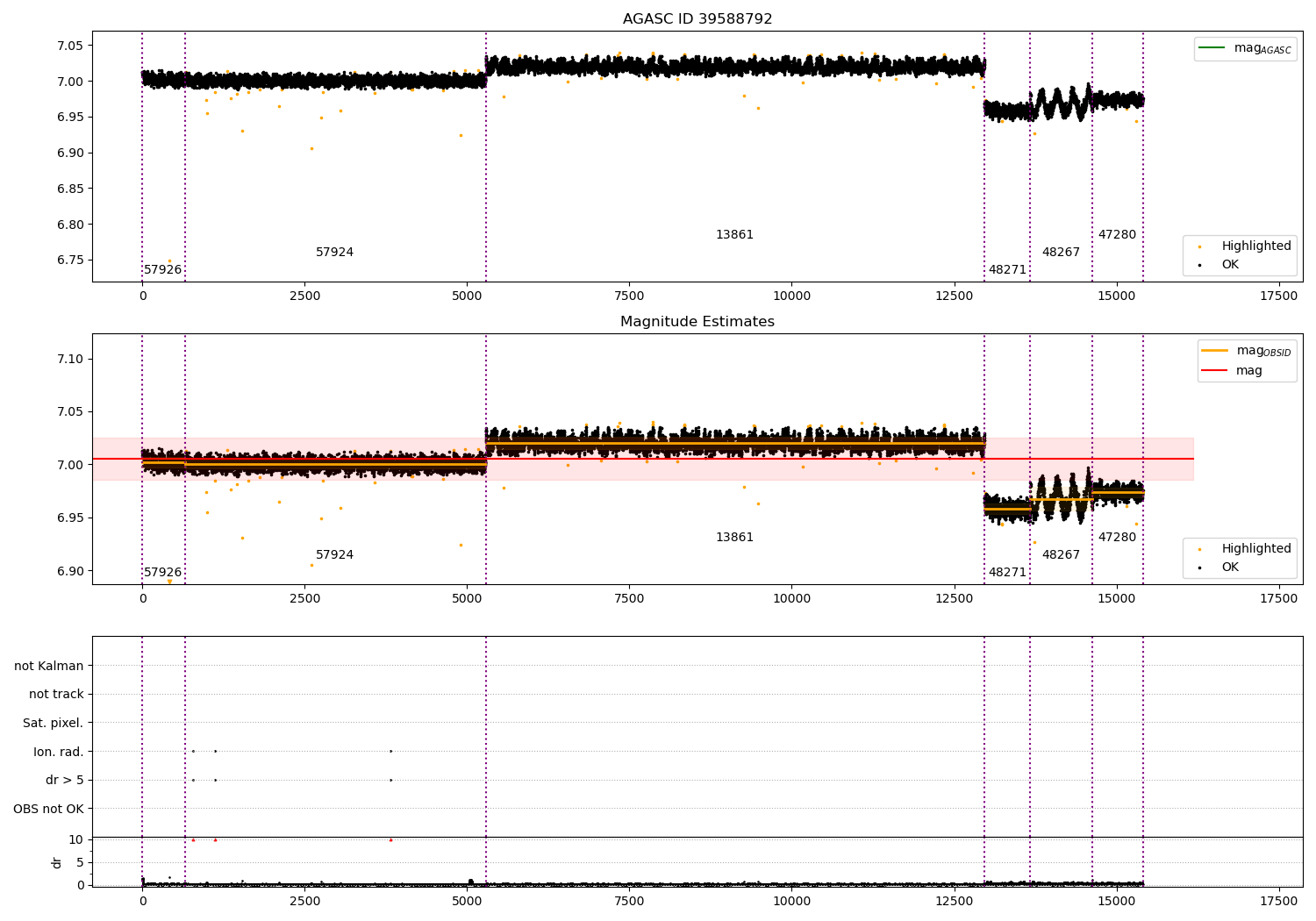Click the 6.75 y-axis tick label

(x=71, y=260)
